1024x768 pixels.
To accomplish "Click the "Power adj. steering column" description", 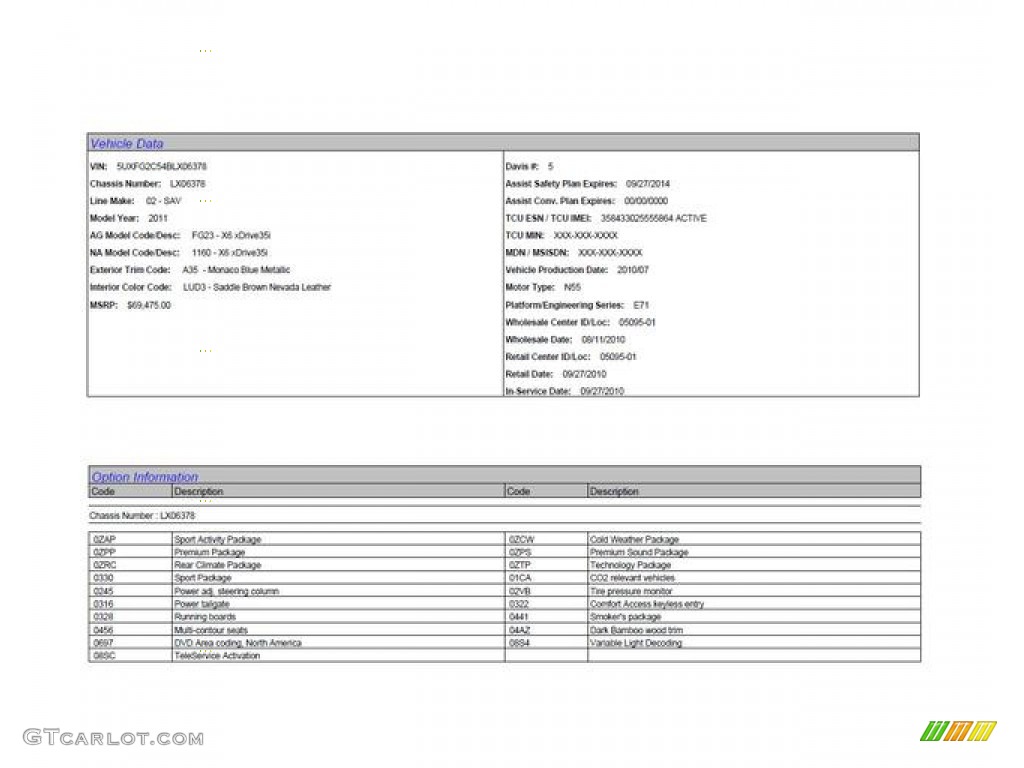I will tap(227, 591).
